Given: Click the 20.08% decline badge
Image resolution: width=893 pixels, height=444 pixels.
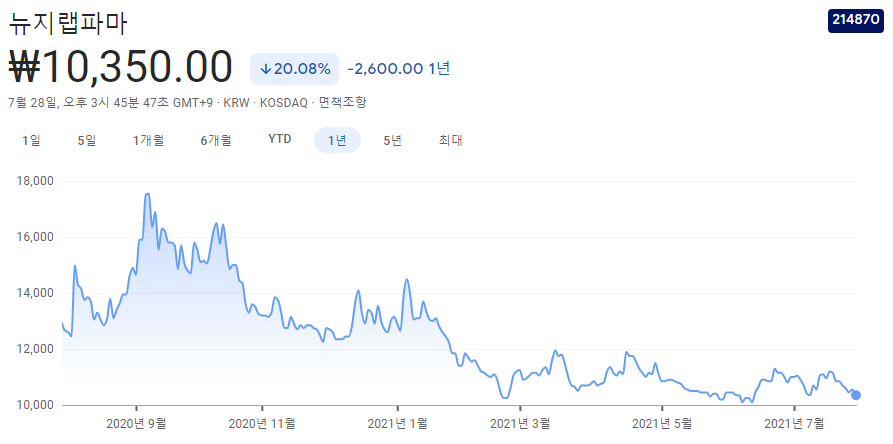Looking at the screenshot, I should pos(294,69).
